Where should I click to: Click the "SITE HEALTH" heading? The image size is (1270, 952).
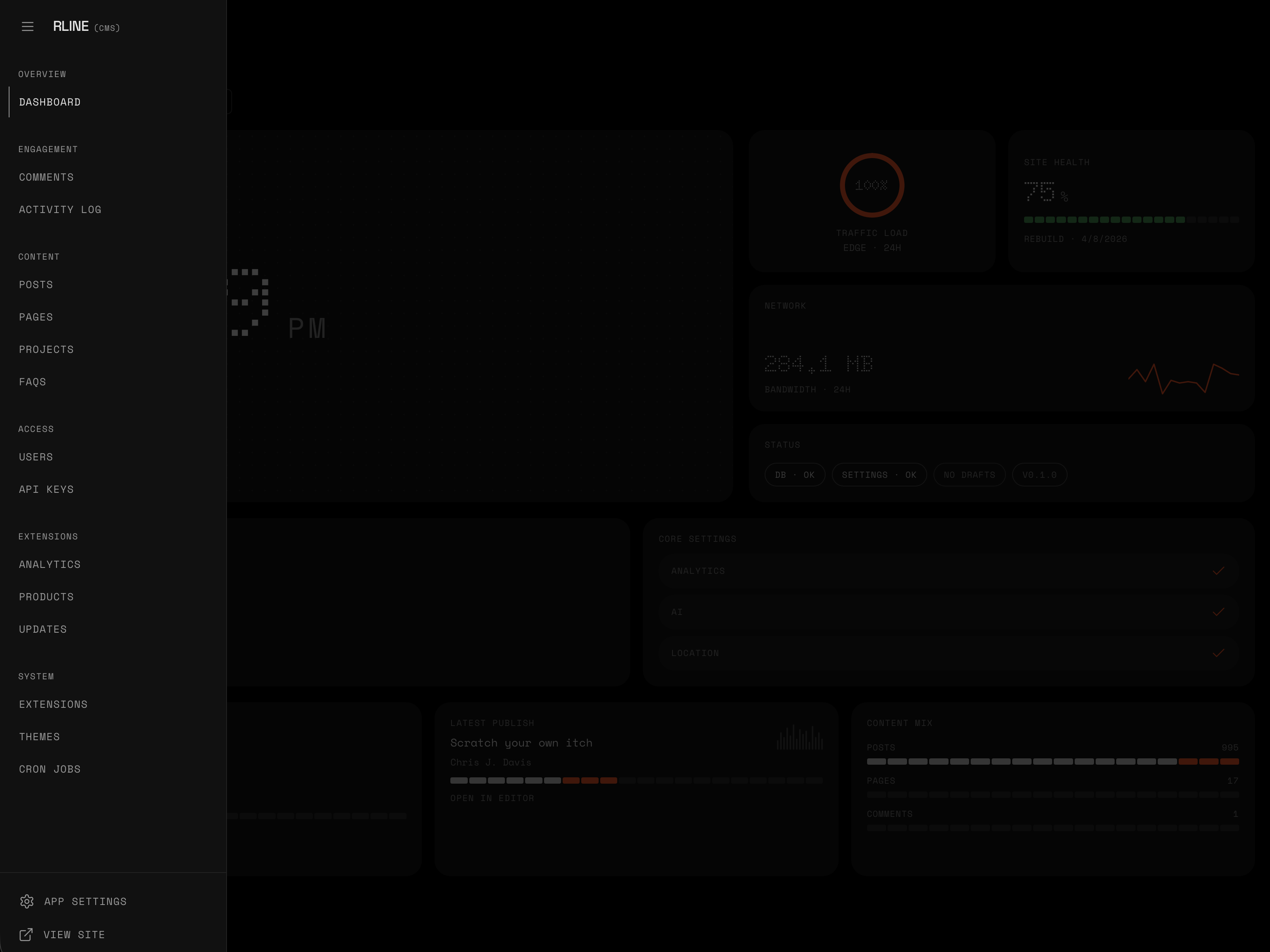coord(1056,162)
